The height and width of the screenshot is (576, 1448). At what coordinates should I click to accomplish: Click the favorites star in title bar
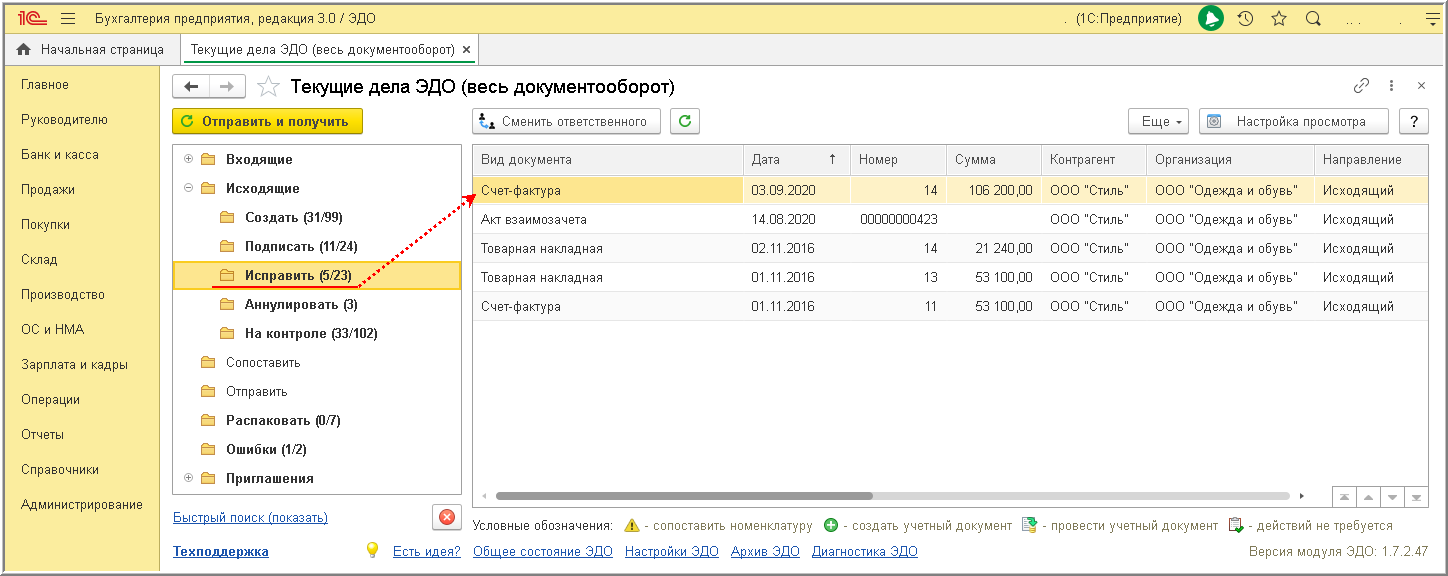point(1279,19)
